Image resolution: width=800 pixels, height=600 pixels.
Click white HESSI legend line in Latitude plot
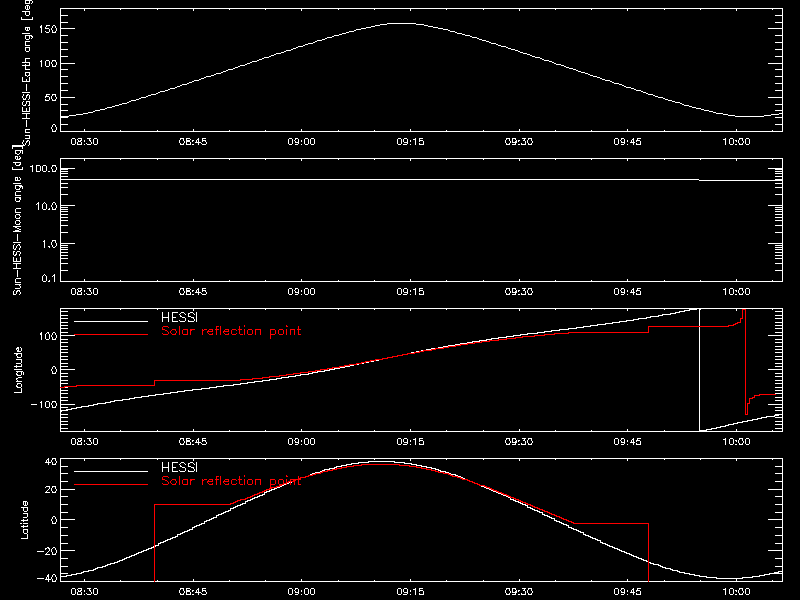tap(111, 471)
